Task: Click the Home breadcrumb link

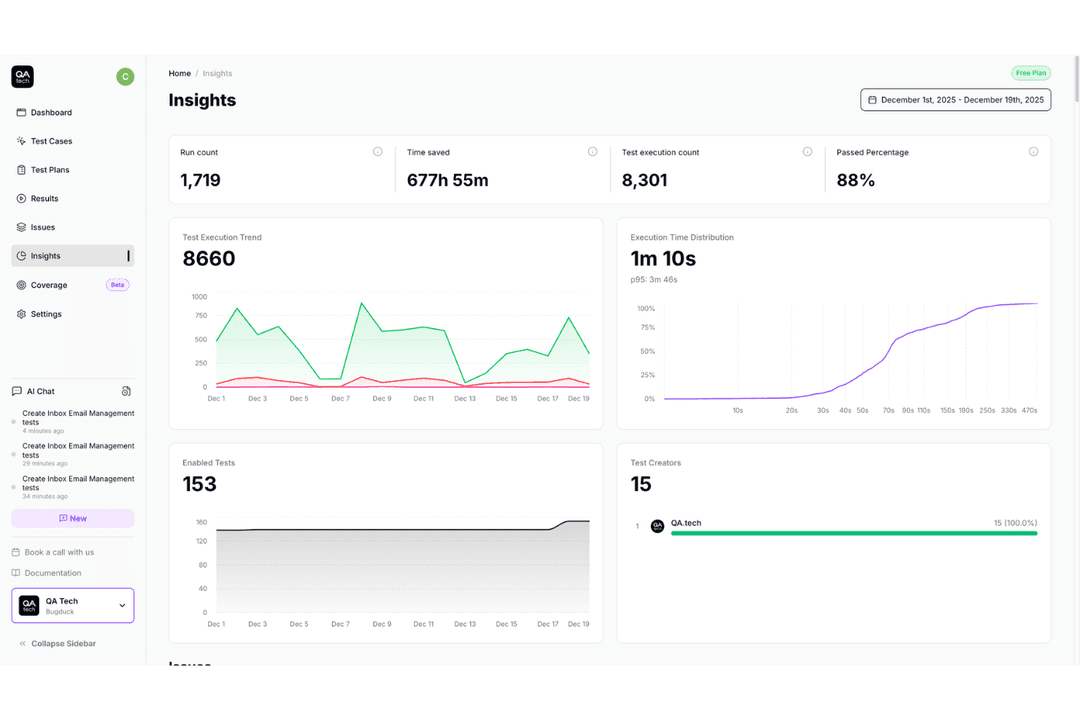Action: (x=180, y=73)
